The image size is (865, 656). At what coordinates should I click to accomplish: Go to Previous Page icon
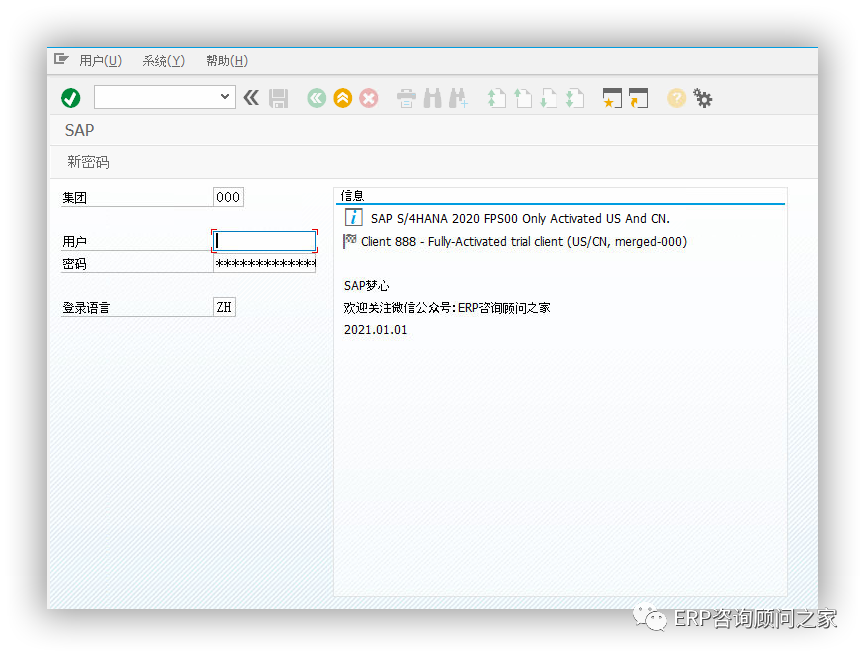point(522,98)
